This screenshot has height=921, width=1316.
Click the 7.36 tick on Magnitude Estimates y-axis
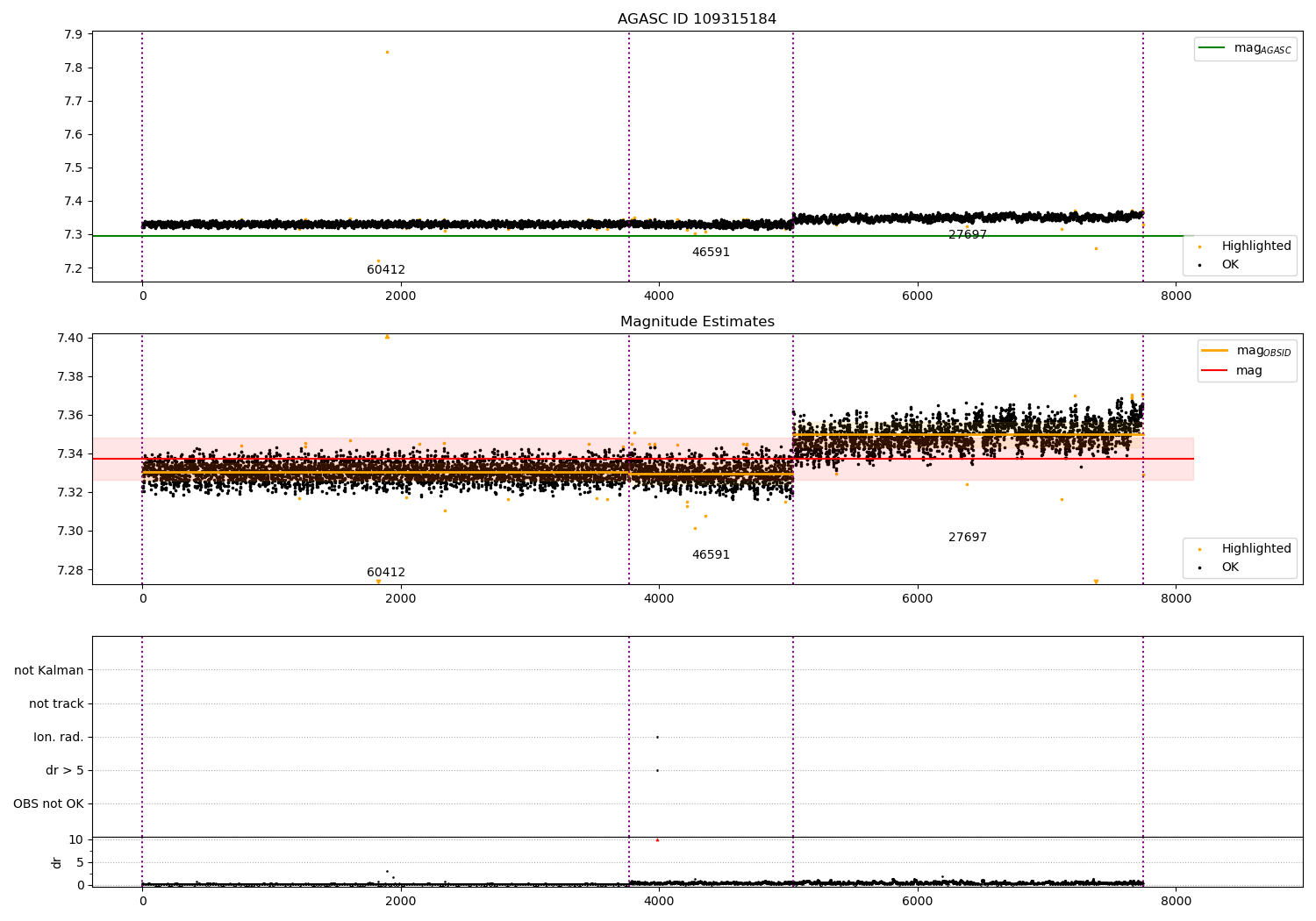tap(69, 415)
